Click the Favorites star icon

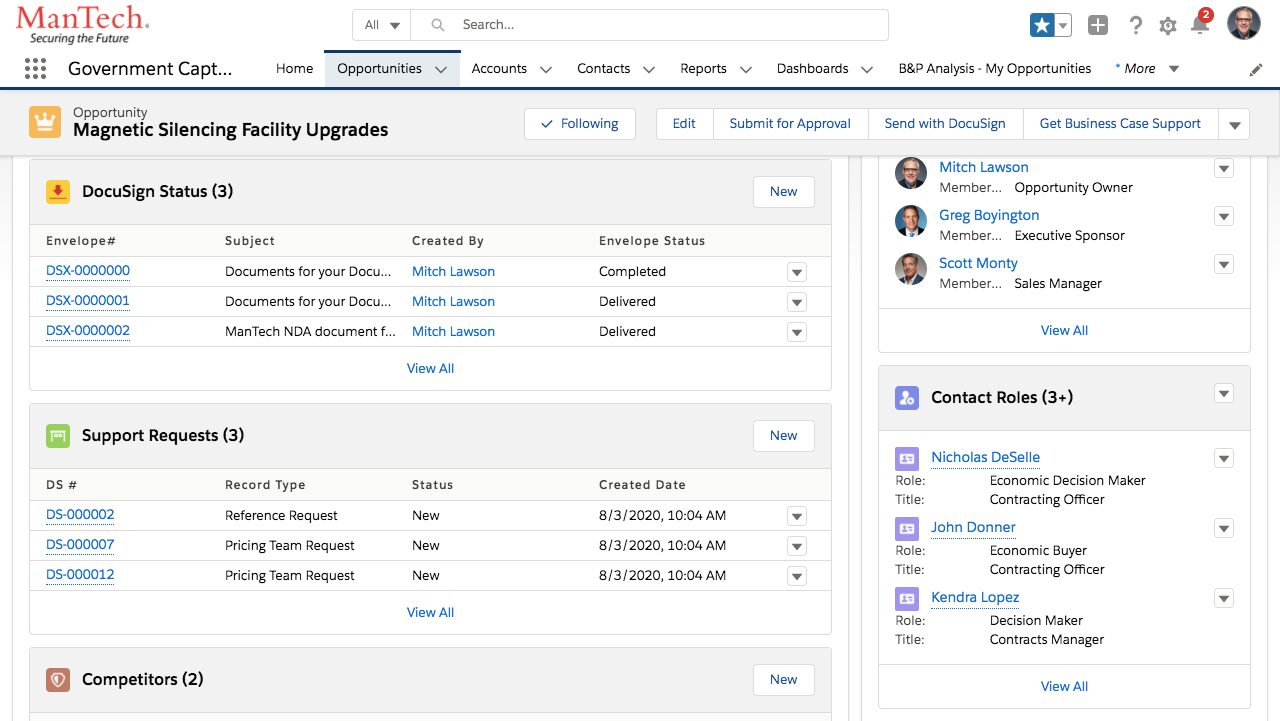point(1042,26)
